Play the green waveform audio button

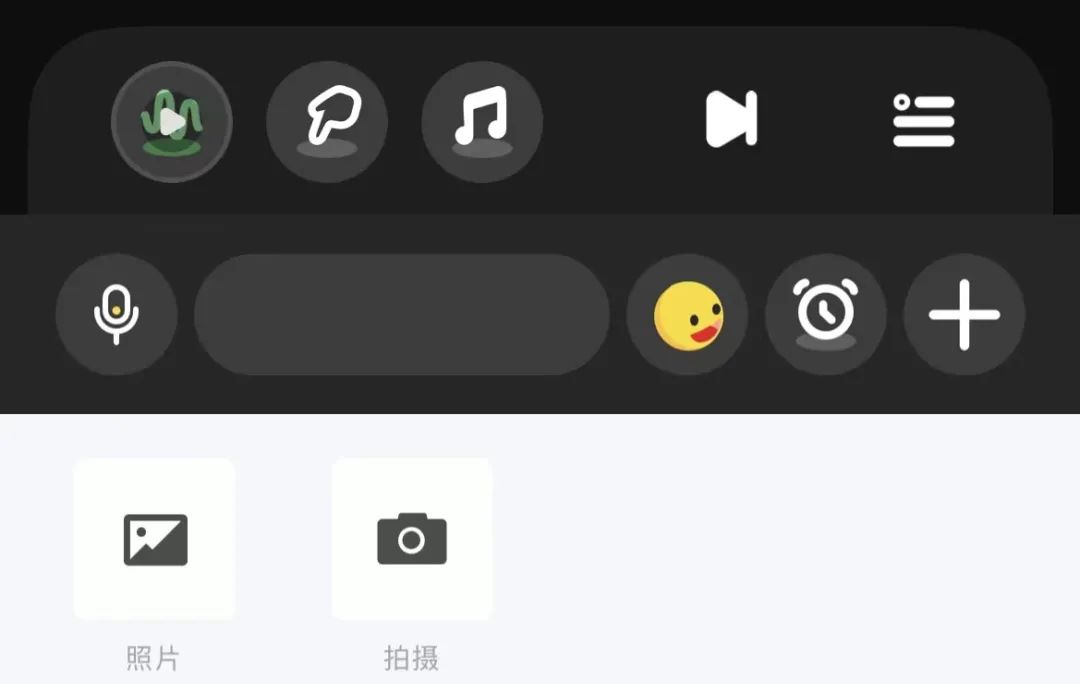pyautogui.click(x=172, y=122)
